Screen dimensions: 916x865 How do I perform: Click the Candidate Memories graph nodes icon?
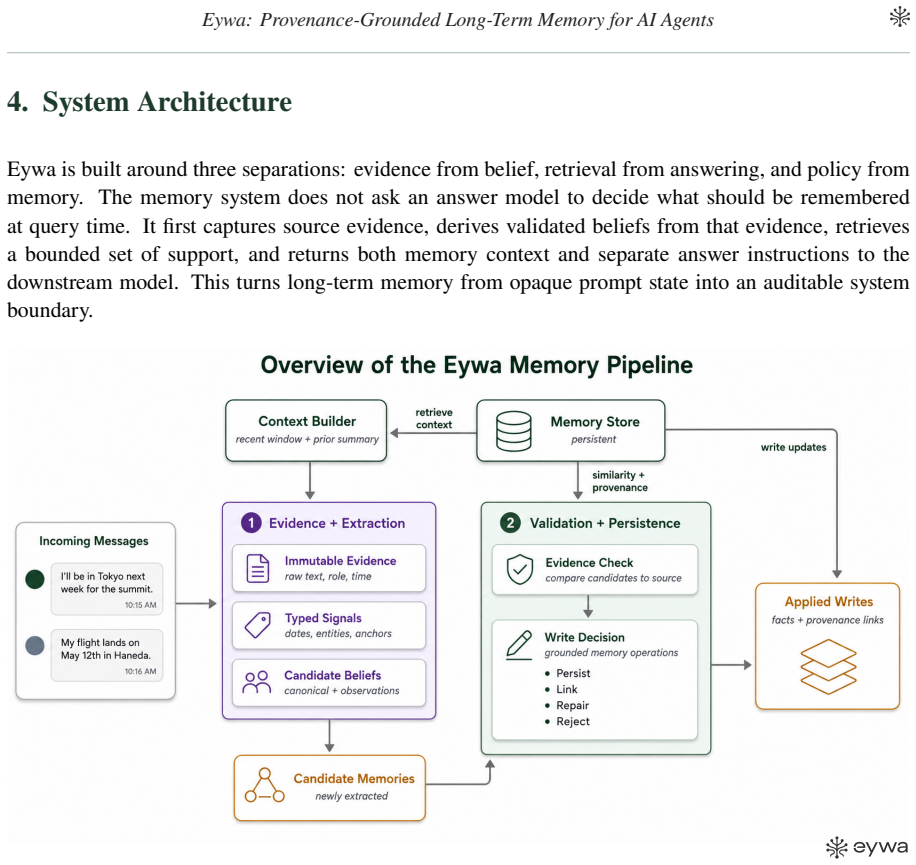(265, 786)
